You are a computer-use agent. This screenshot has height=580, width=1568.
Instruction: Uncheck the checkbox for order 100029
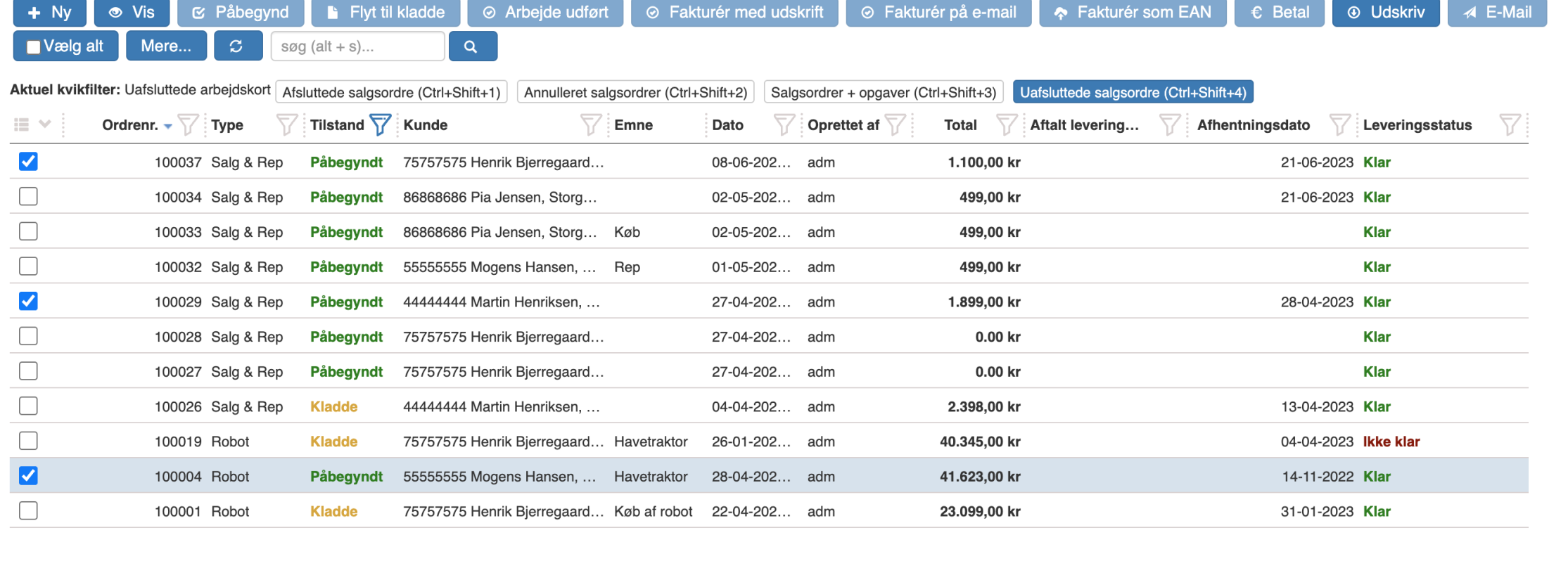[28, 301]
